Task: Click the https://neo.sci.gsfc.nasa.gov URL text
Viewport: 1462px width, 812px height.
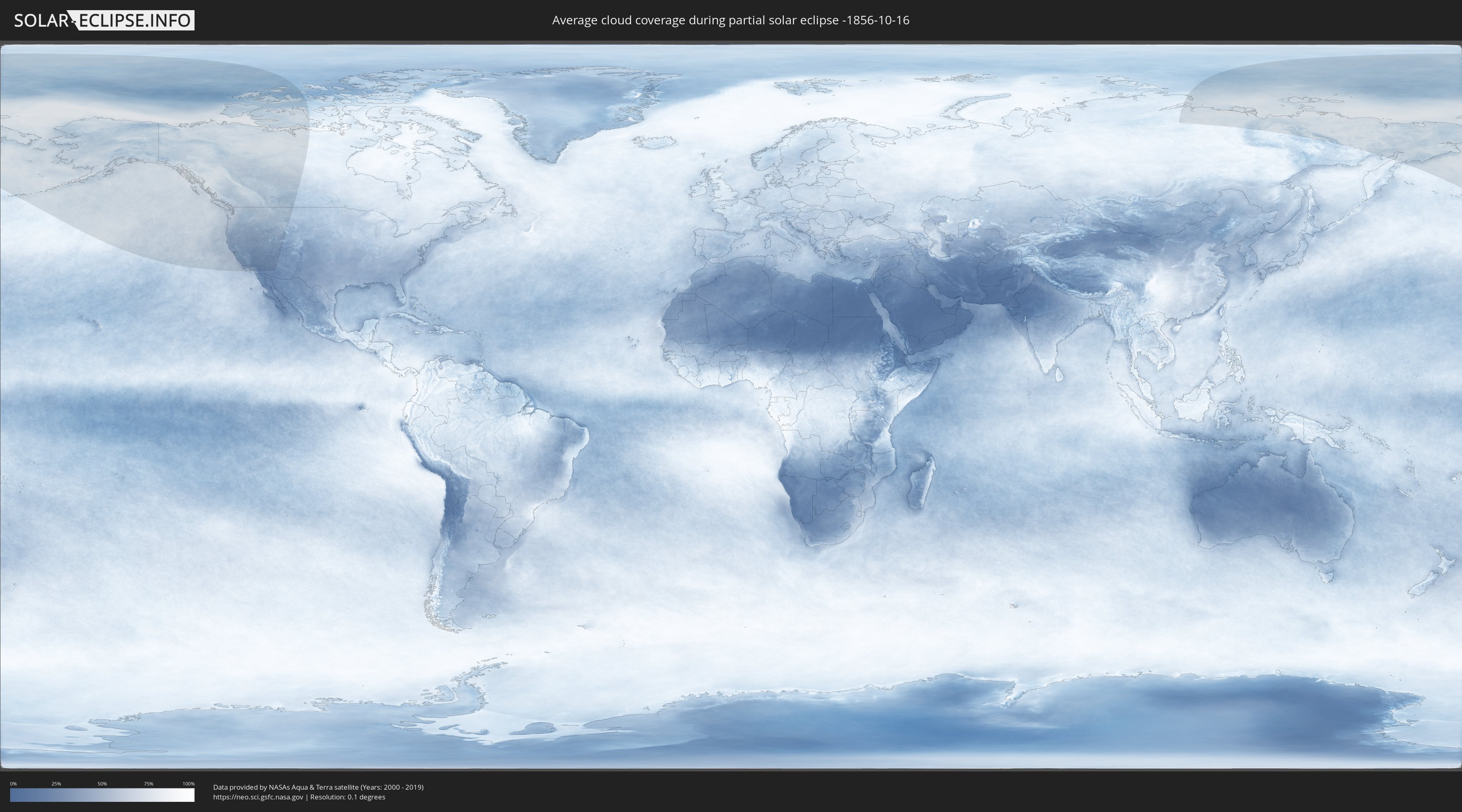Action: coord(258,797)
